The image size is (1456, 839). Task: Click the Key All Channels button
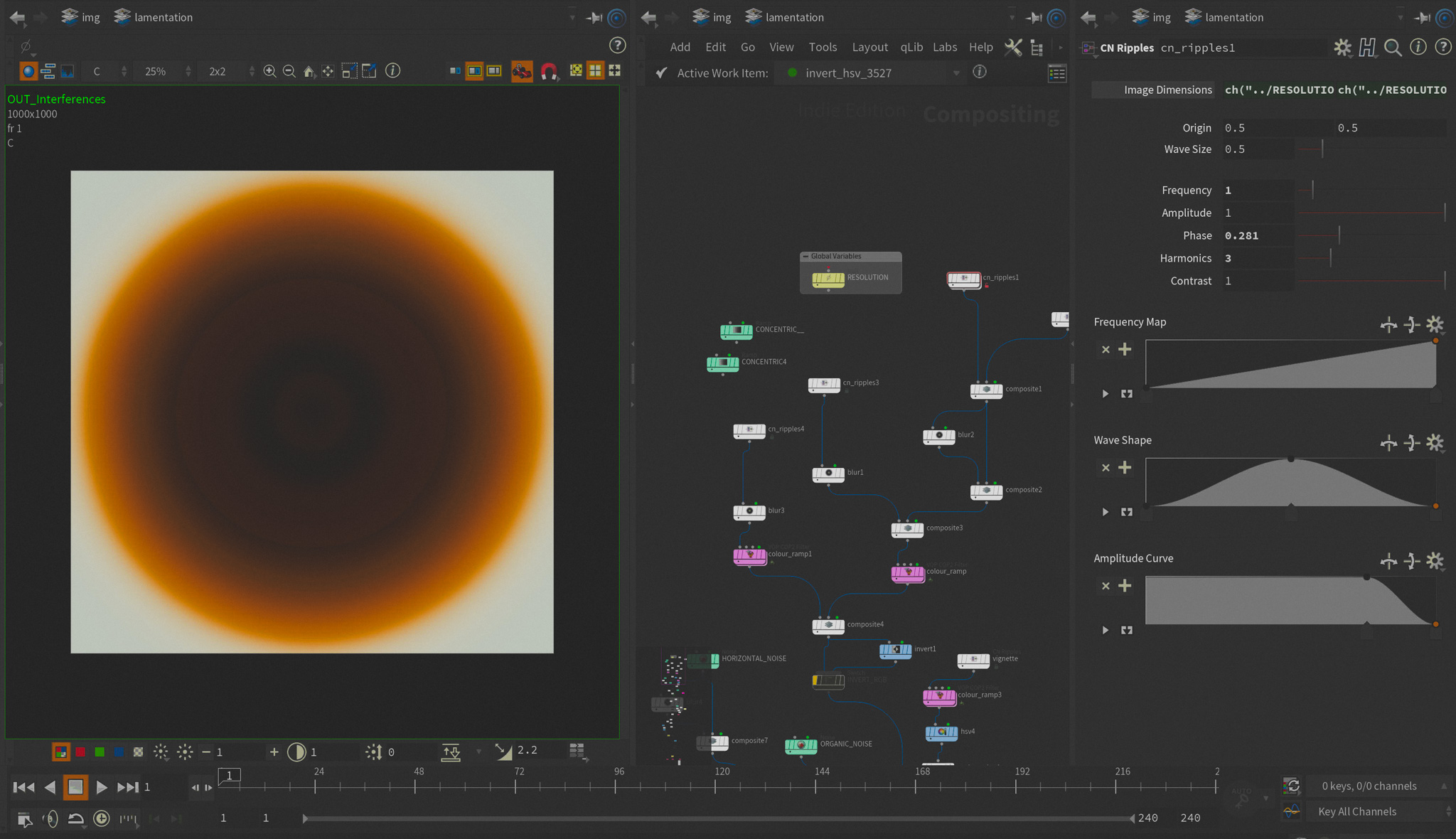point(1356,811)
